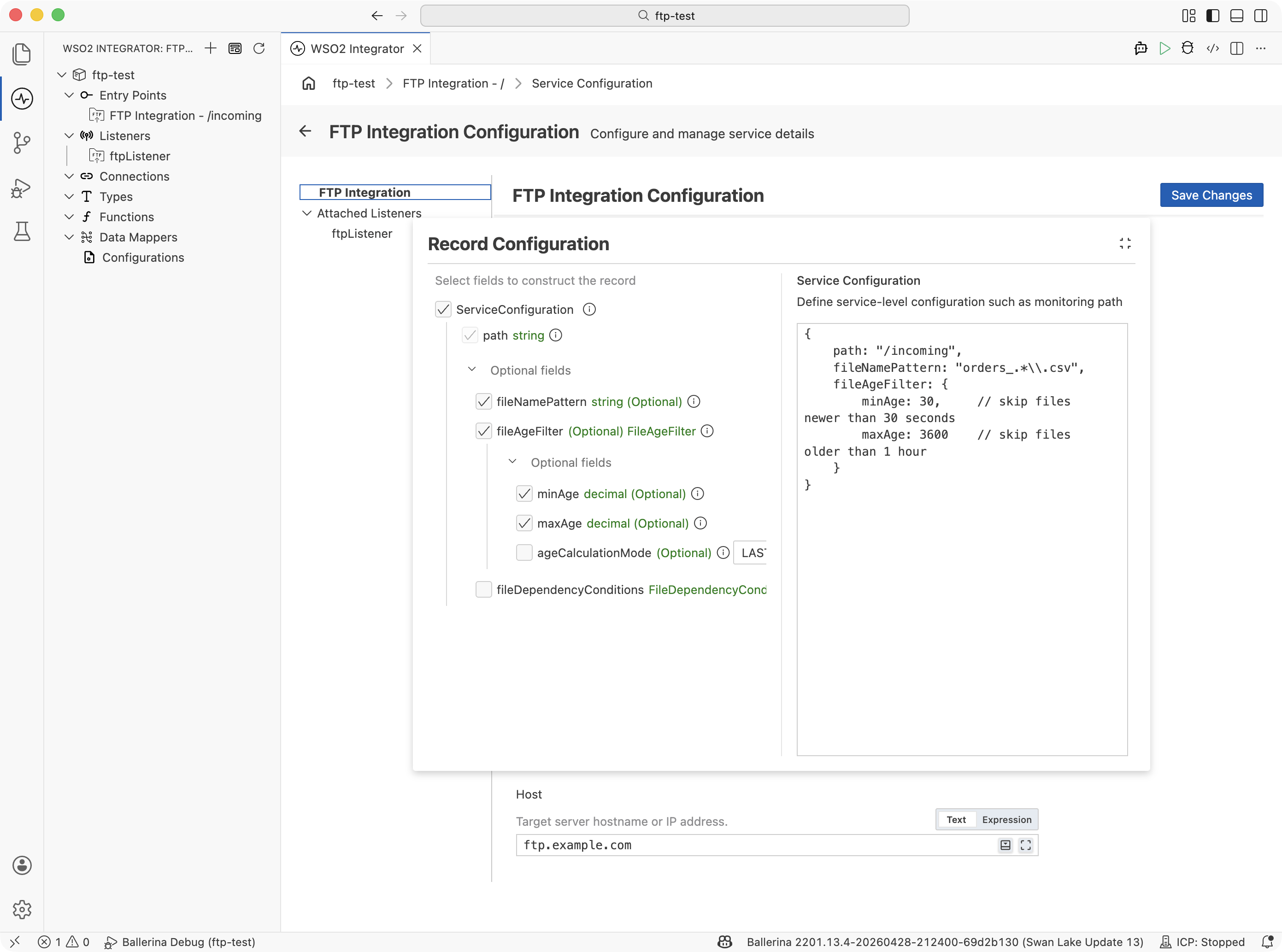Show source code view

click(1212, 48)
